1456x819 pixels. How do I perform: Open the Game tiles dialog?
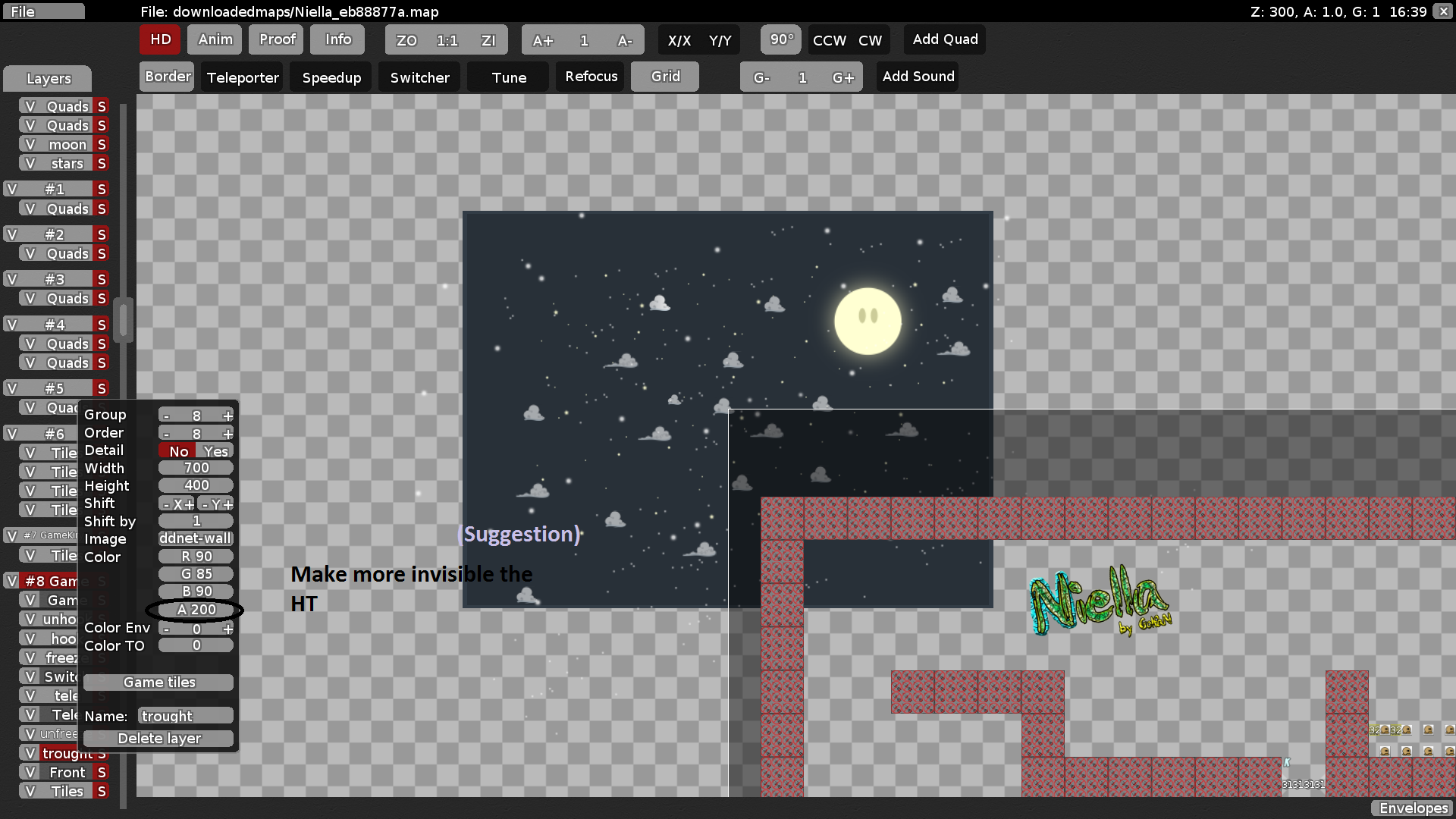click(158, 682)
